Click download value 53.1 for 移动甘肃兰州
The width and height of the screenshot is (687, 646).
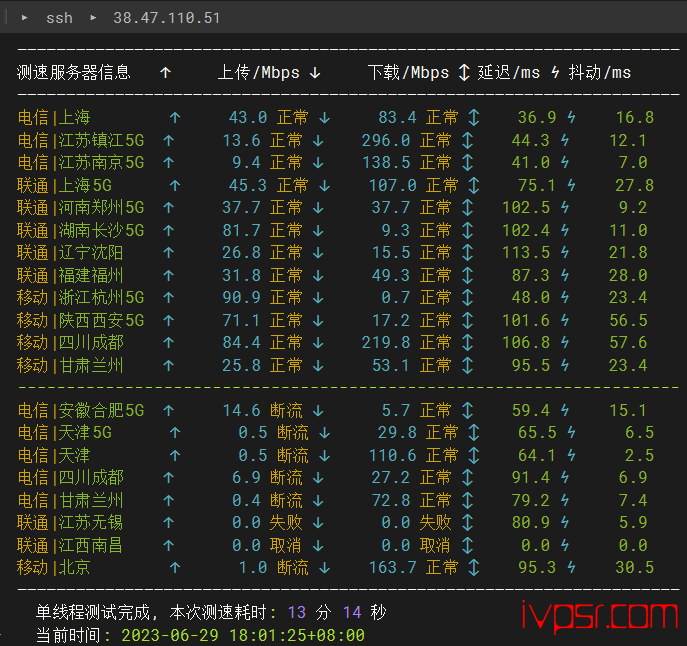point(391,366)
